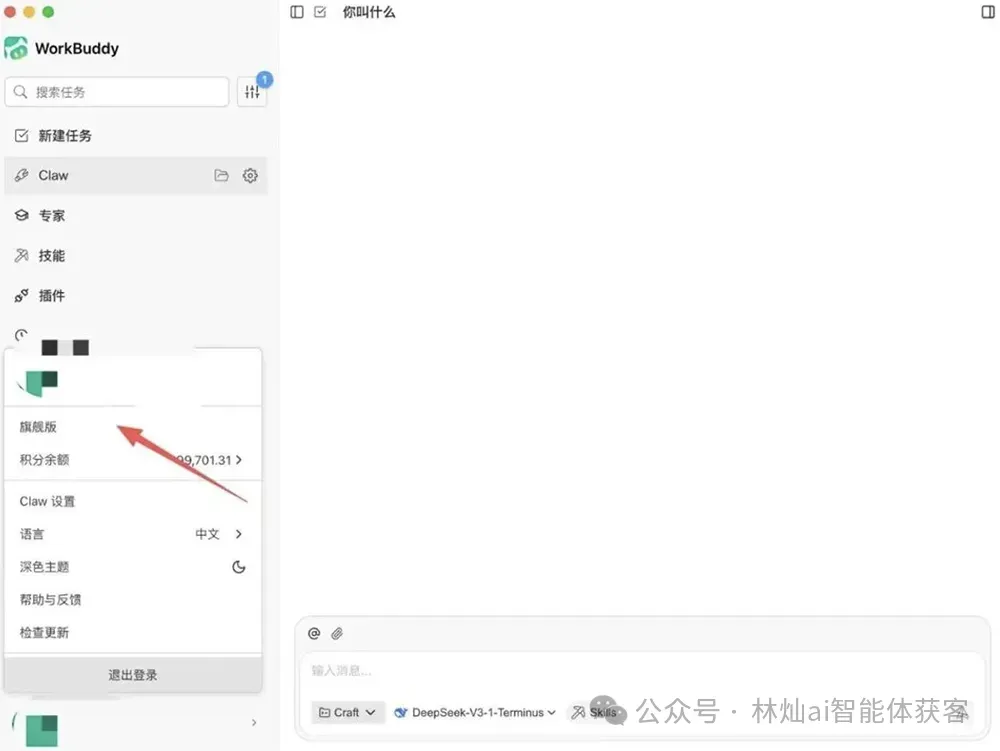The width and height of the screenshot is (1000, 751).
Task: Click the user avatar in the popup menu
Action: click(x=40, y=383)
